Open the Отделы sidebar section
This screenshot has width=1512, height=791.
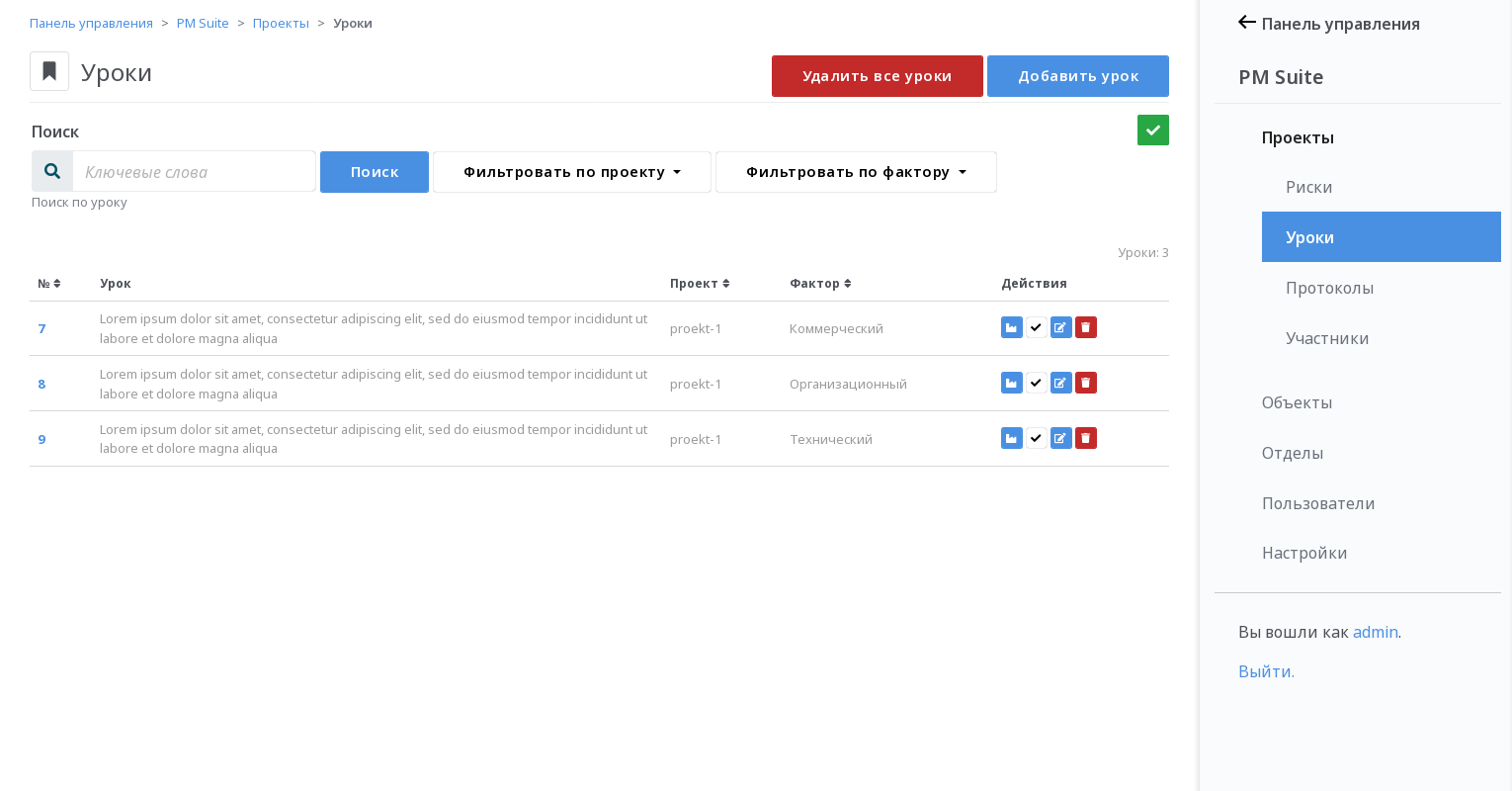point(1293,453)
